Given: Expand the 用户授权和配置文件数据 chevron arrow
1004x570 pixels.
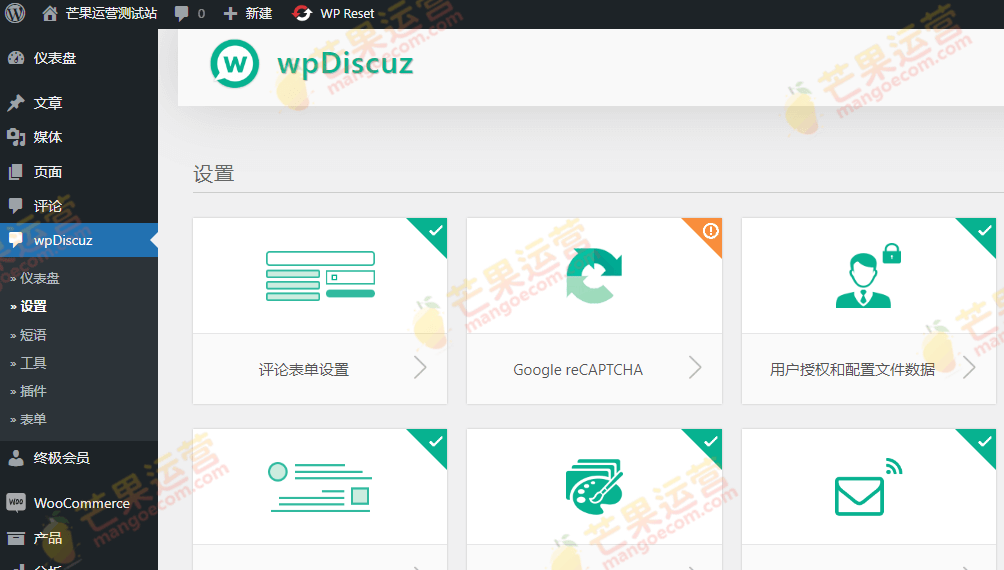Looking at the screenshot, I should 969,368.
